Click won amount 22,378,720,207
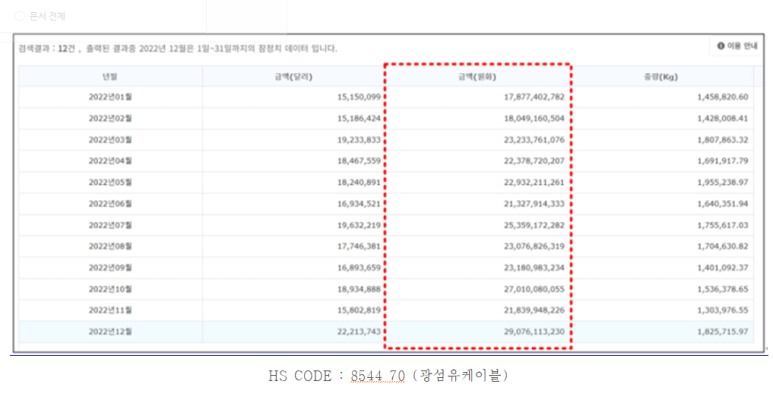 click(534, 161)
